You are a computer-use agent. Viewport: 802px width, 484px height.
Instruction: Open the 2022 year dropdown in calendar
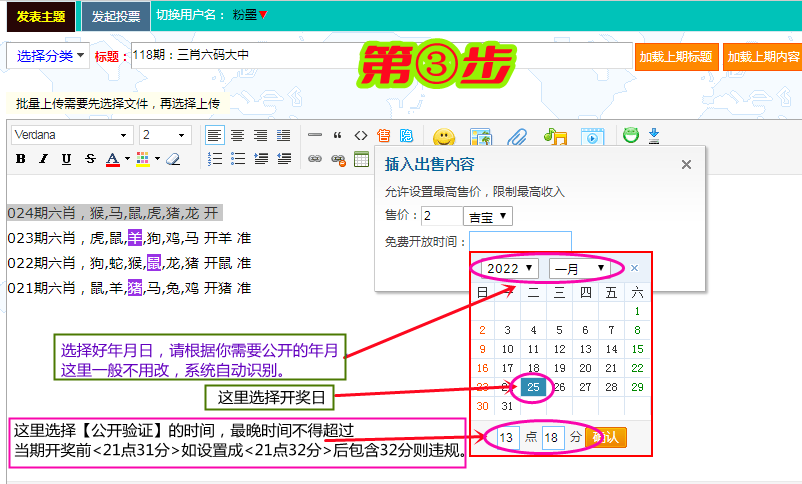click(510, 268)
